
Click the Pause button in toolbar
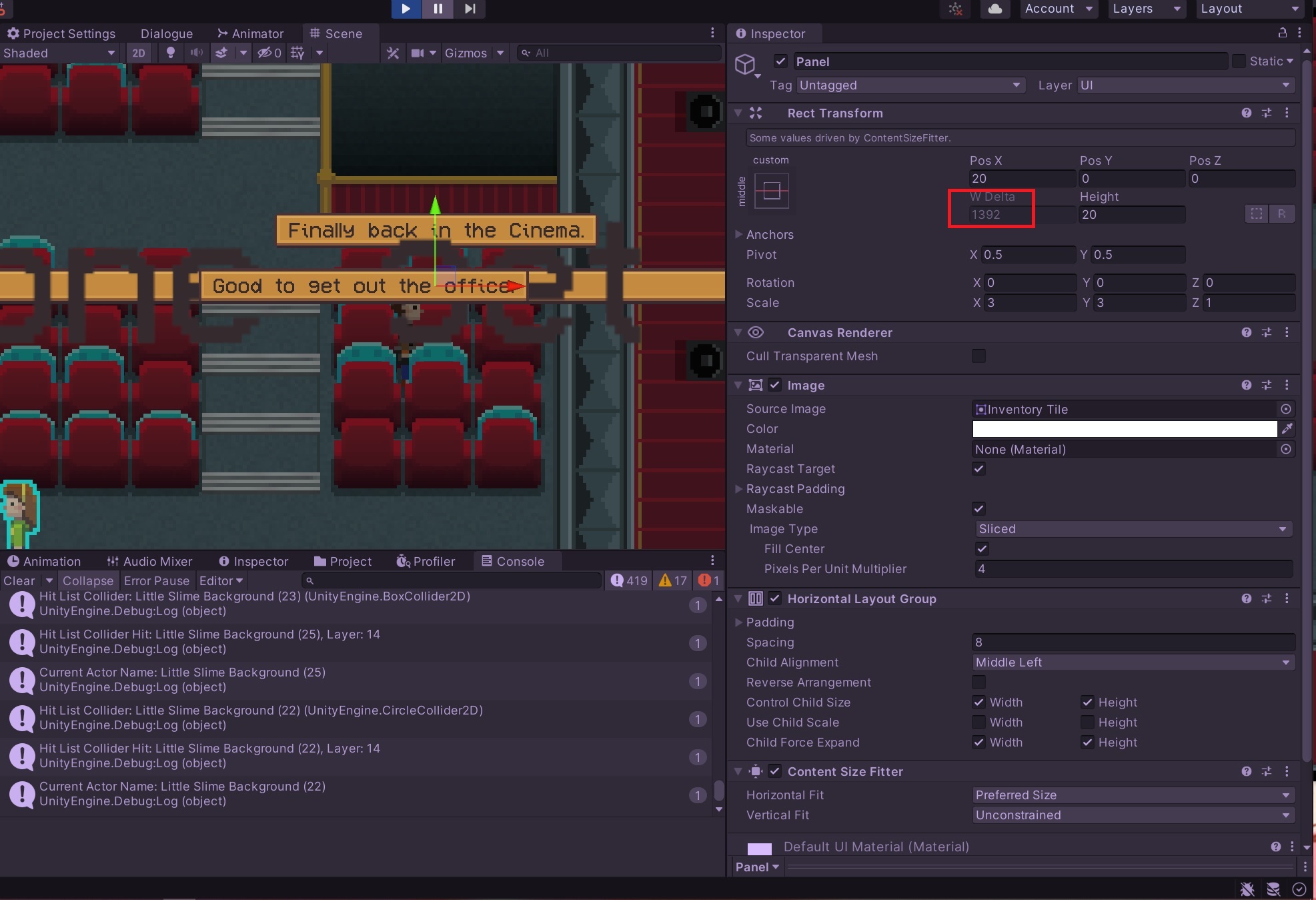438,9
